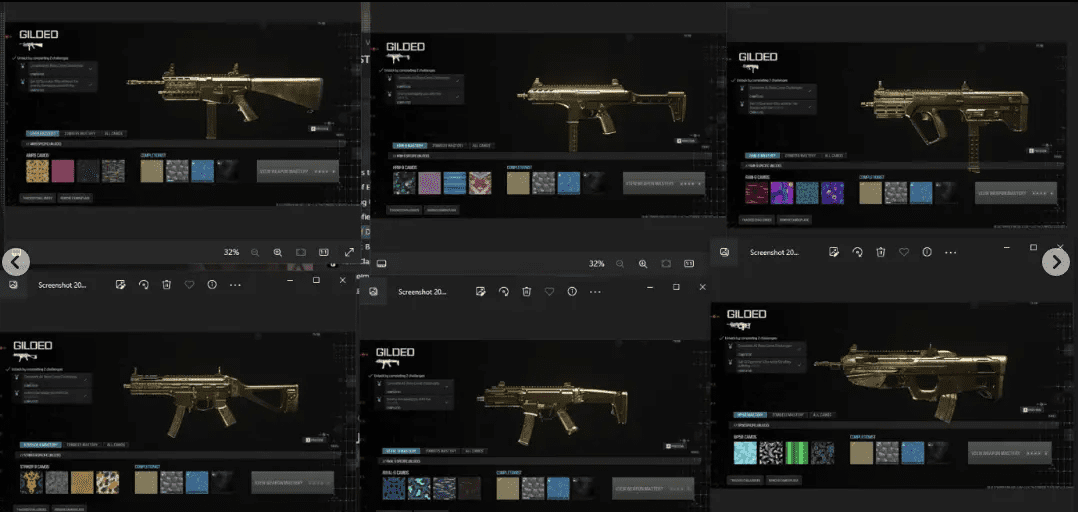Pick the blue completionist camo for Rival-9
1078x512 pixels.
point(558,489)
